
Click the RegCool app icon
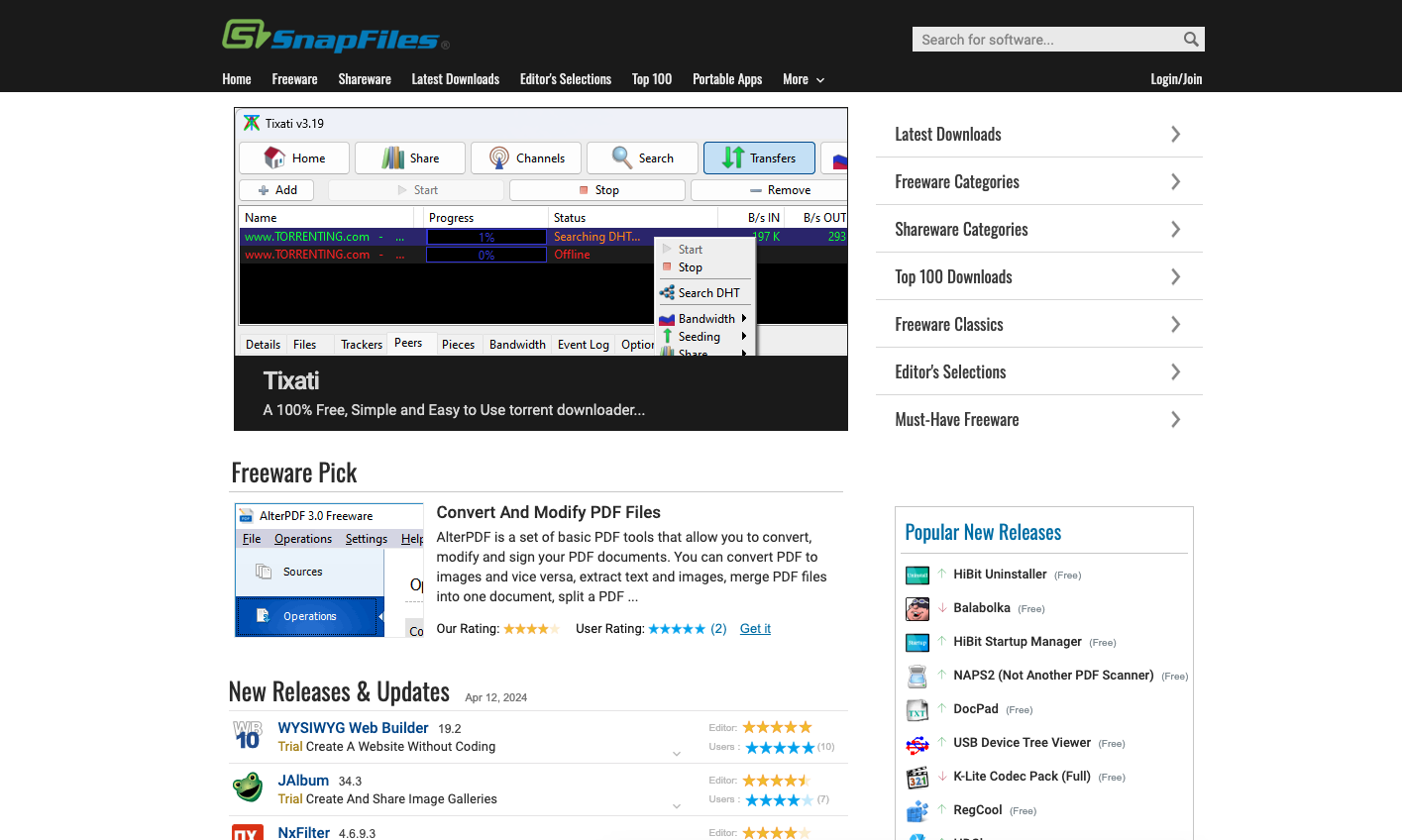click(x=917, y=811)
